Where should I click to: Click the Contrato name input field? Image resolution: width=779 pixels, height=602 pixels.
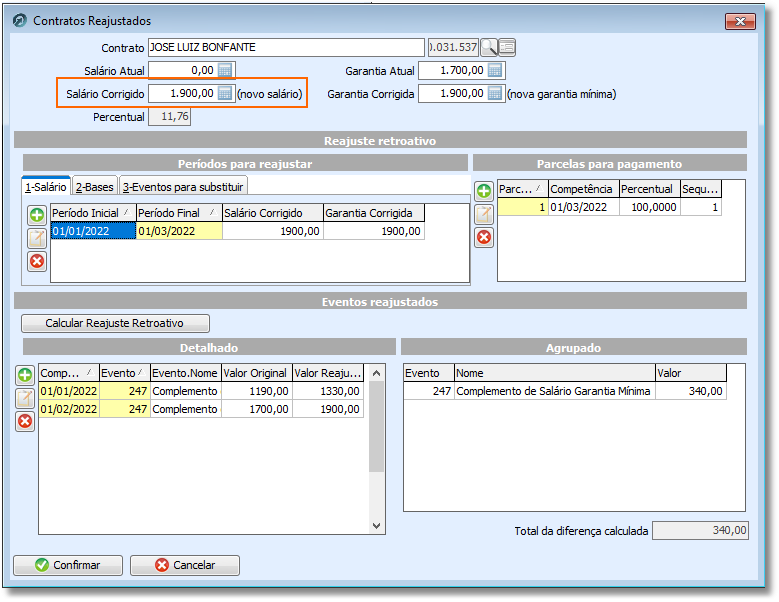[x=286, y=47]
